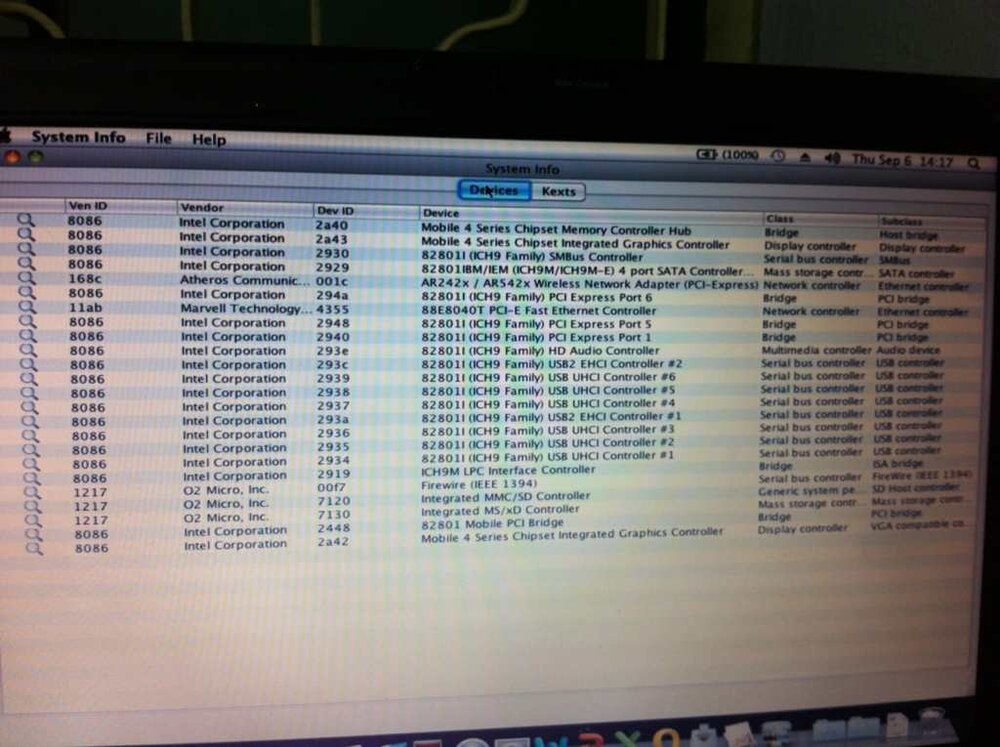Click magnifier icon for Memory Controller Hub row

point(25,220)
